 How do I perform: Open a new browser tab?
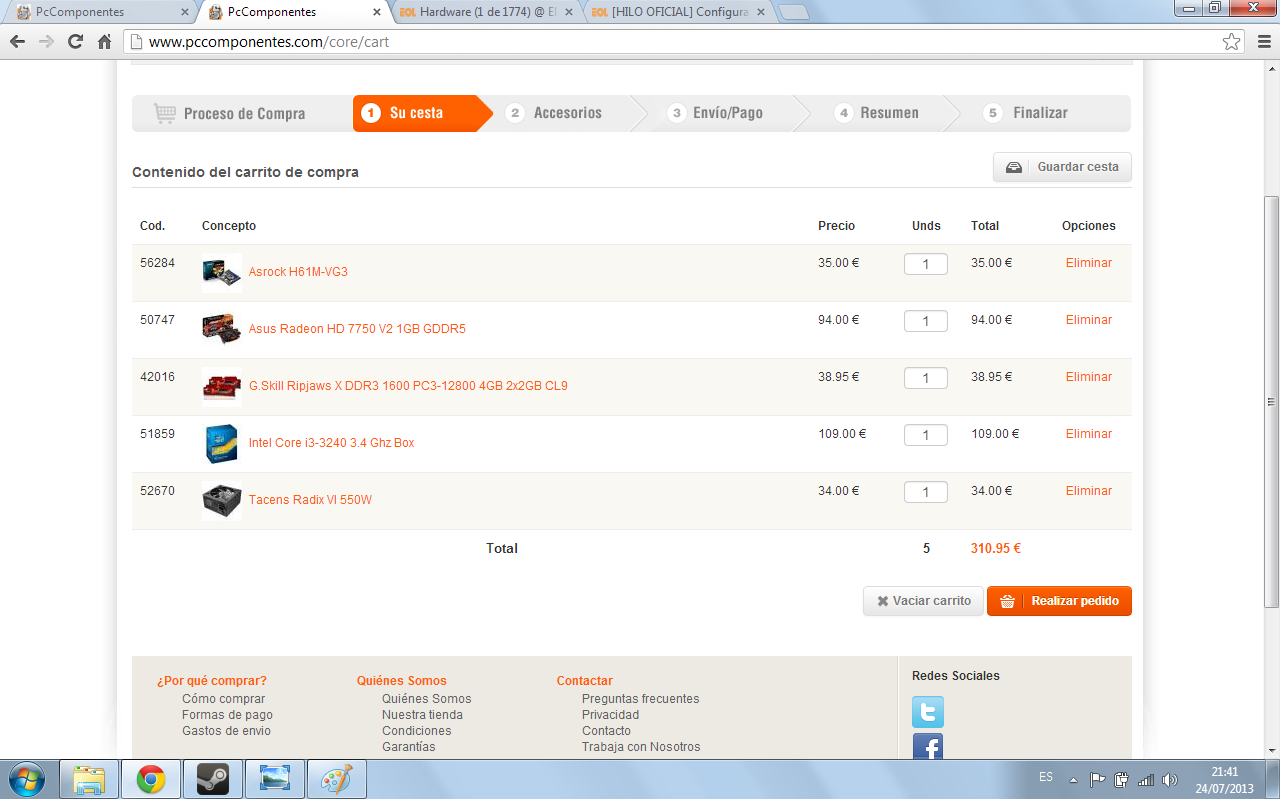[x=793, y=13]
